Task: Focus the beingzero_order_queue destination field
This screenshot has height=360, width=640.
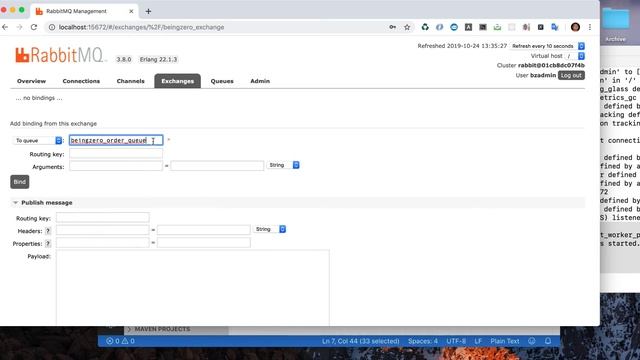Action: coord(116,140)
